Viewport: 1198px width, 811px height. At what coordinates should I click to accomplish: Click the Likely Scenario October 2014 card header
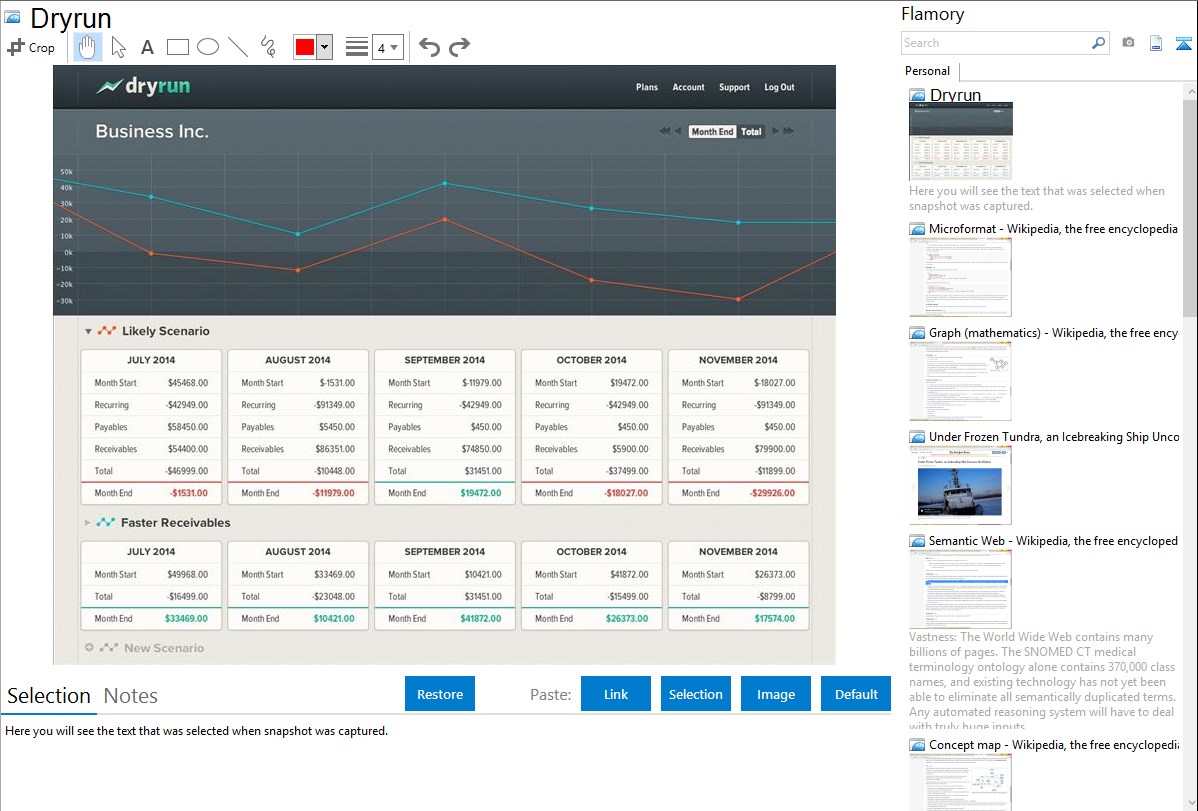[x=591, y=360]
